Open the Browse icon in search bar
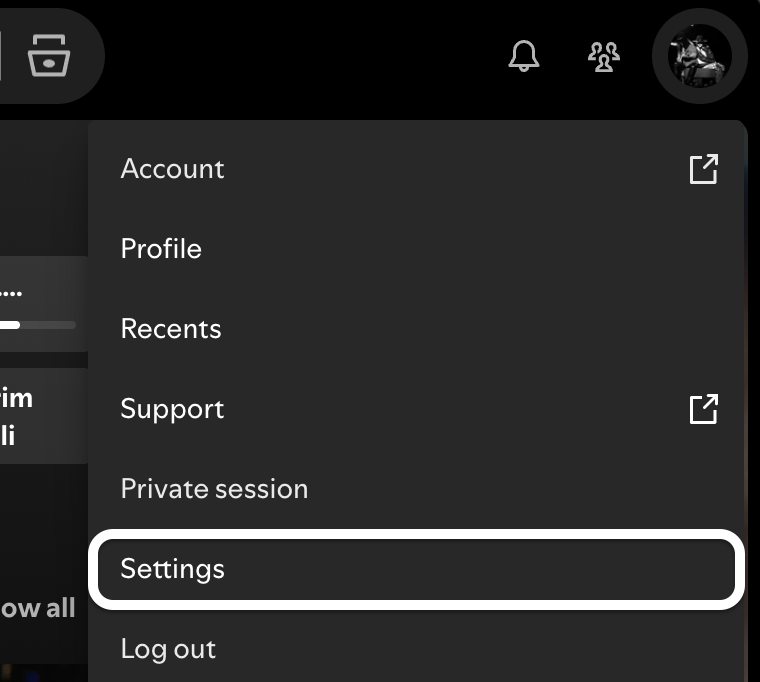 [49, 56]
